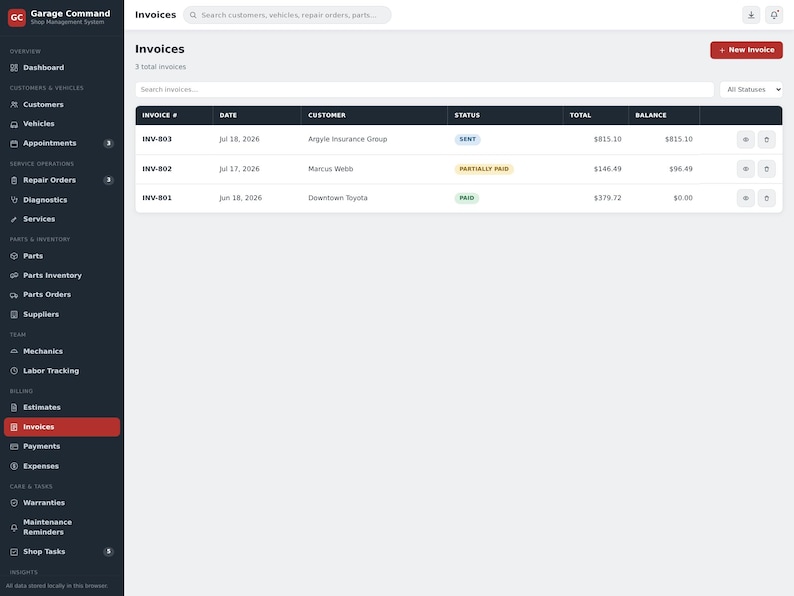The height and width of the screenshot is (596, 794).
Task: Focus the global search field
Action: [x=287, y=15]
